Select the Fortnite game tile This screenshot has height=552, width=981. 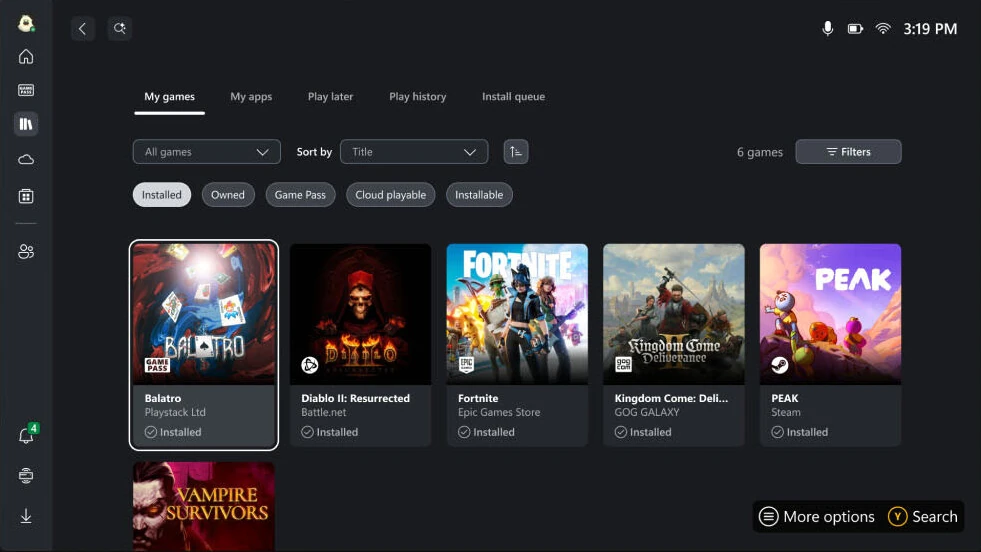click(x=517, y=344)
